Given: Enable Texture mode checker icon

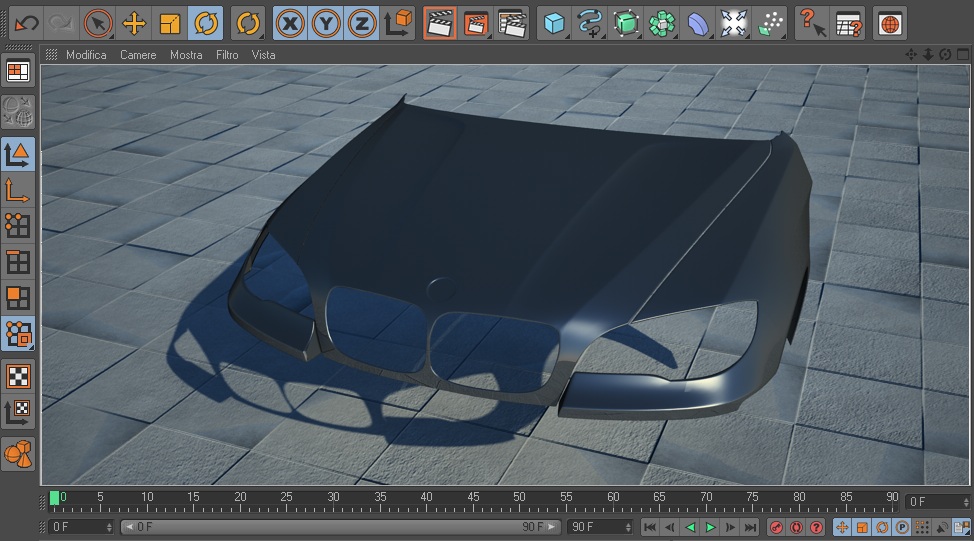Looking at the screenshot, I should (18, 376).
